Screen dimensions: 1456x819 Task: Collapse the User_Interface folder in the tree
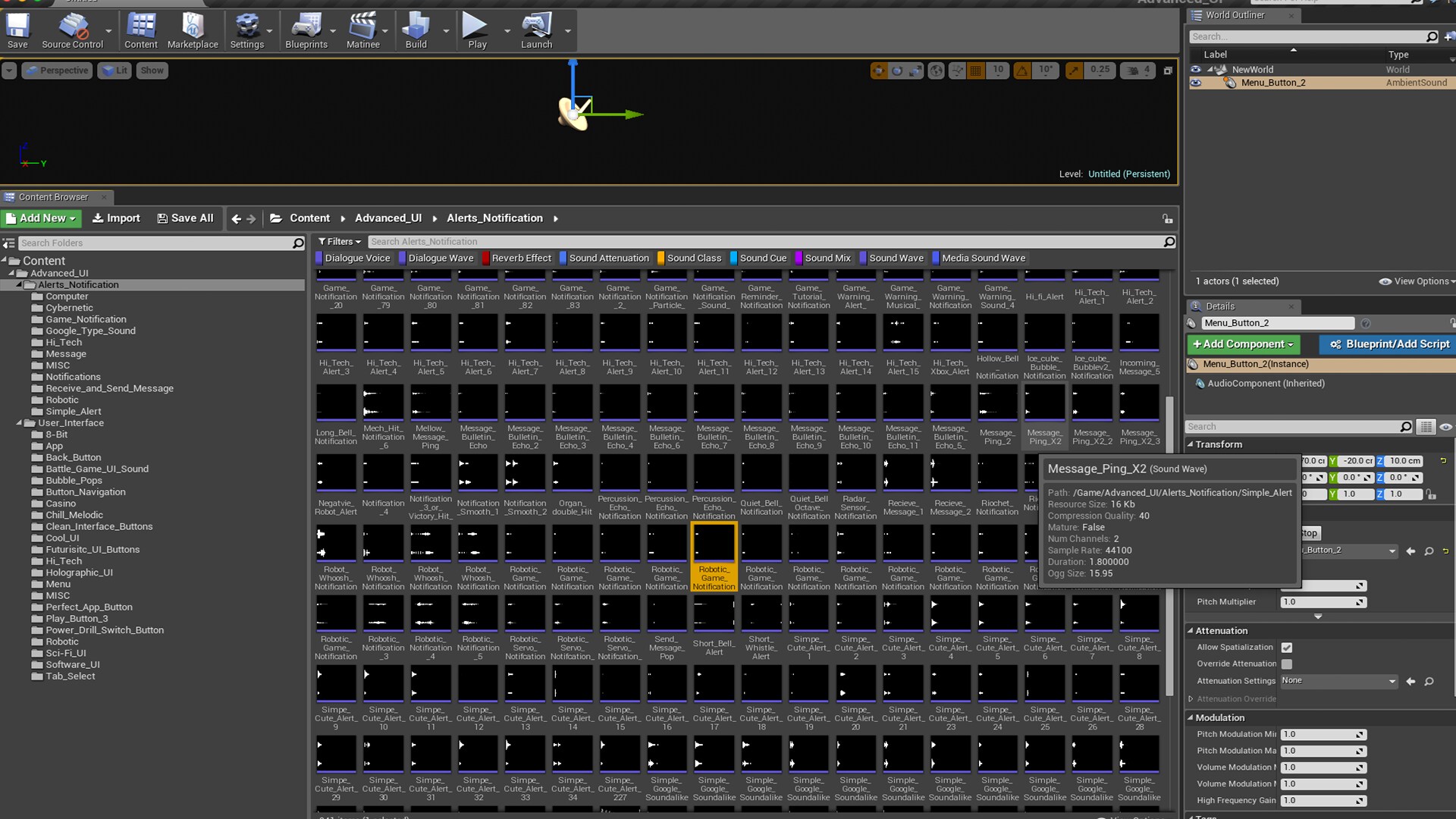tap(19, 423)
